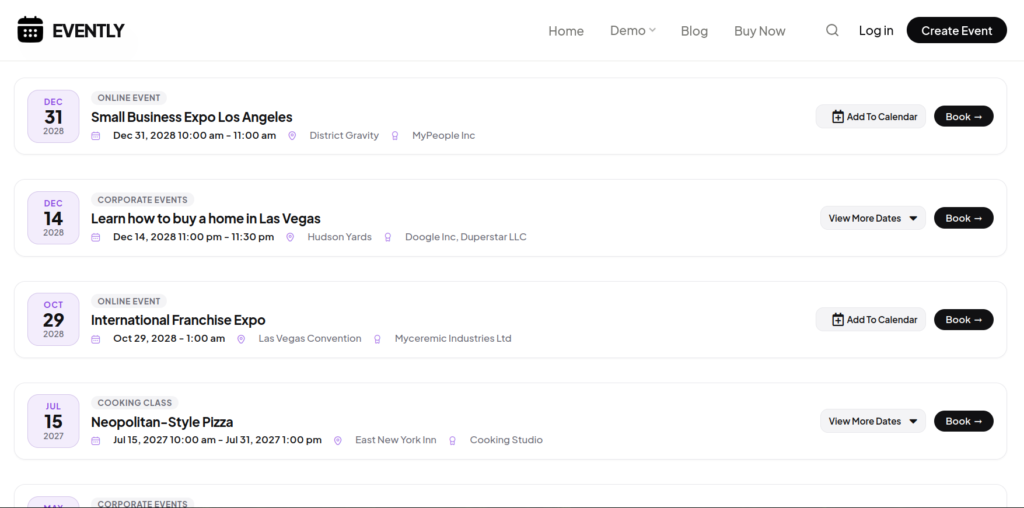Open the Blog nav item
The image size is (1024, 508).
click(694, 31)
